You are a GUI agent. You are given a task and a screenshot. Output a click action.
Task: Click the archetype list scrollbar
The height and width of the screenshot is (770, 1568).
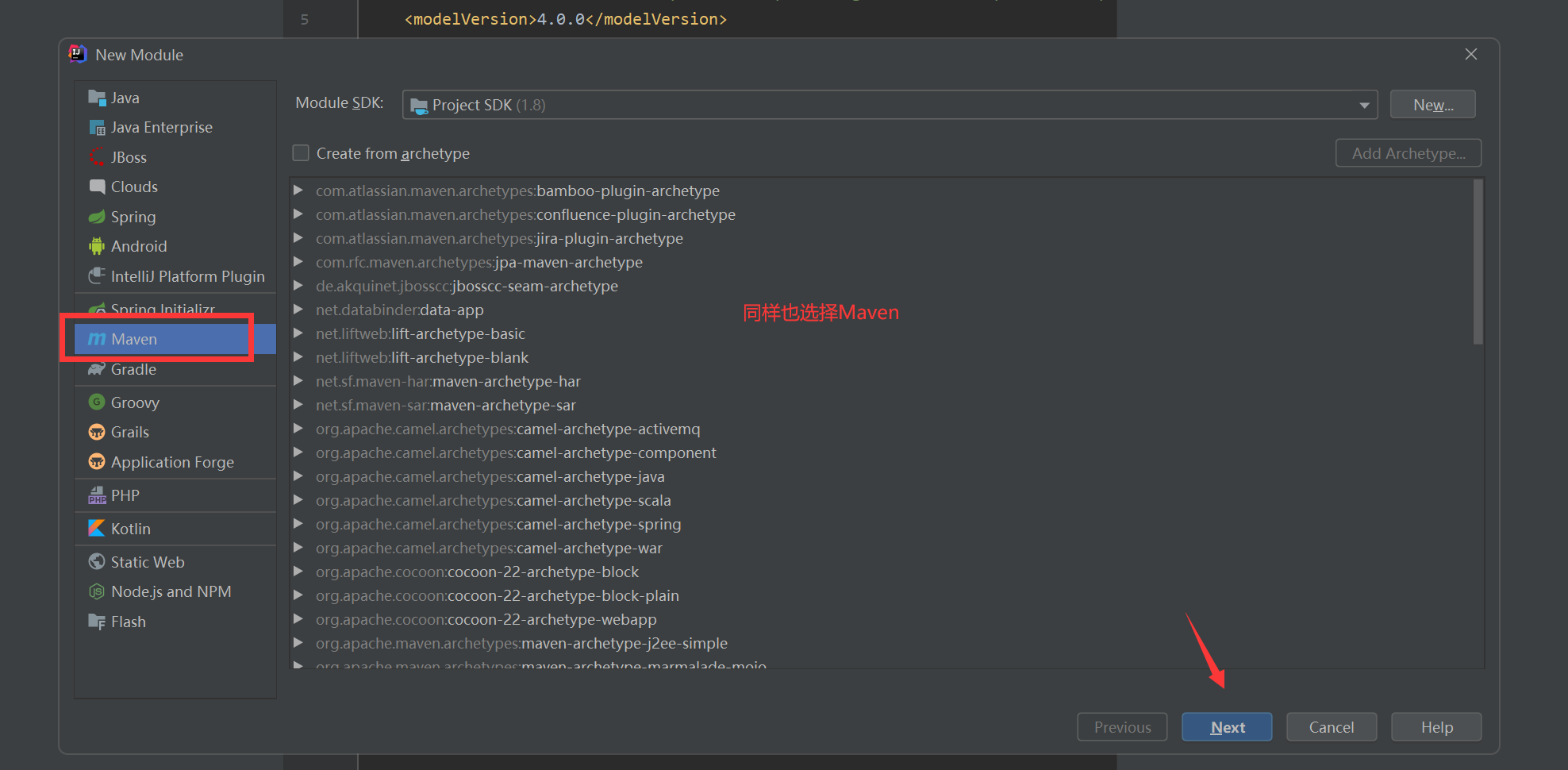coord(1478,262)
